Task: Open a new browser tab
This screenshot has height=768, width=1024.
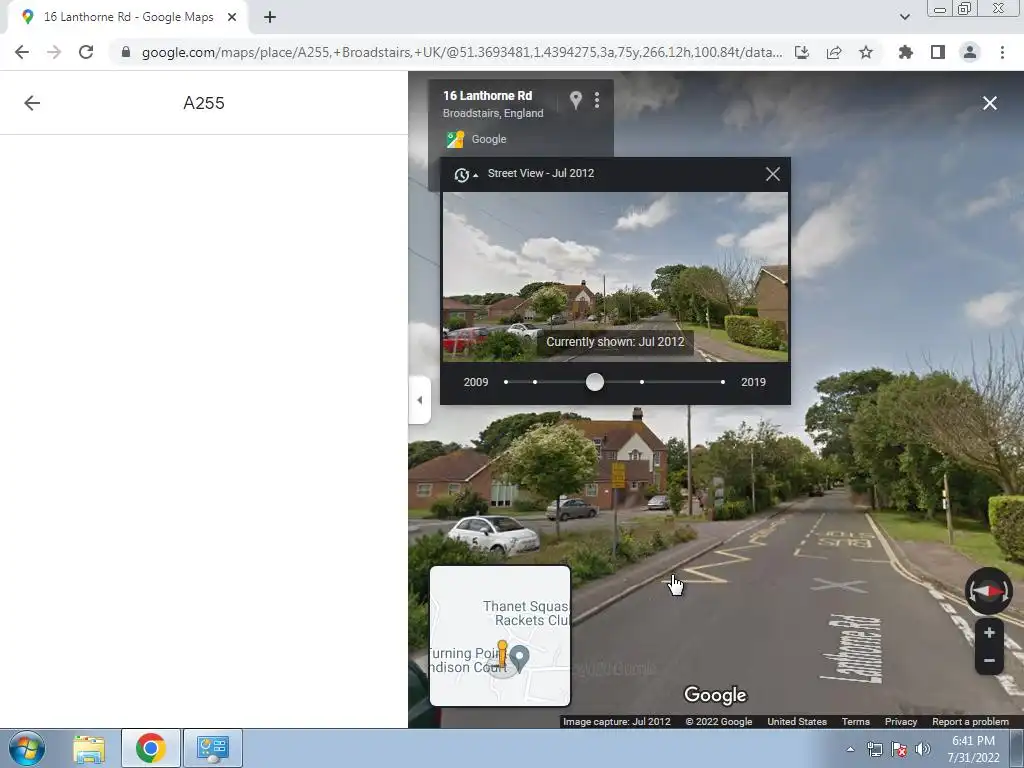Action: pos(270,18)
